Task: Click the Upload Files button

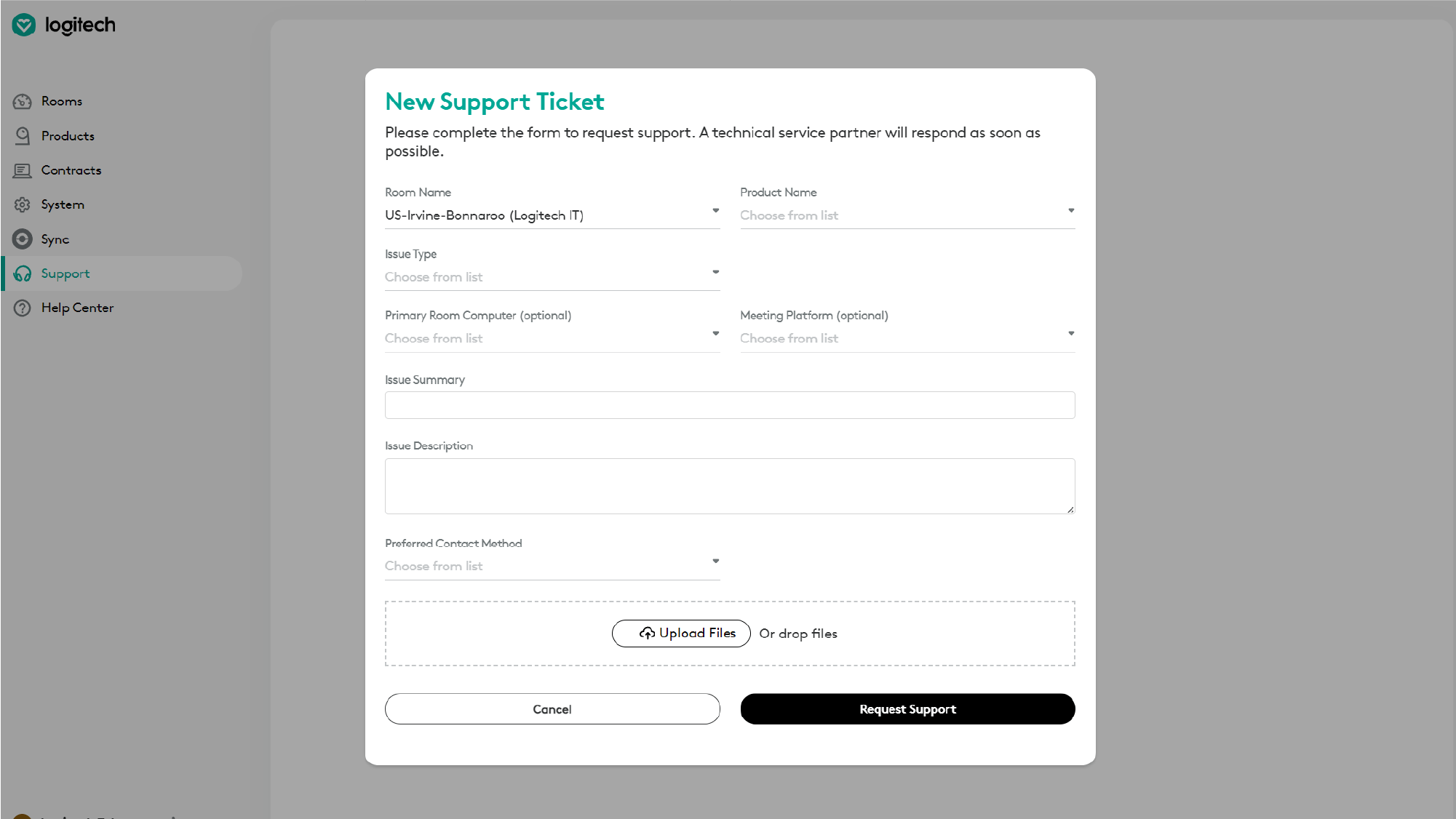Action: pyautogui.click(x=681, y=634)
